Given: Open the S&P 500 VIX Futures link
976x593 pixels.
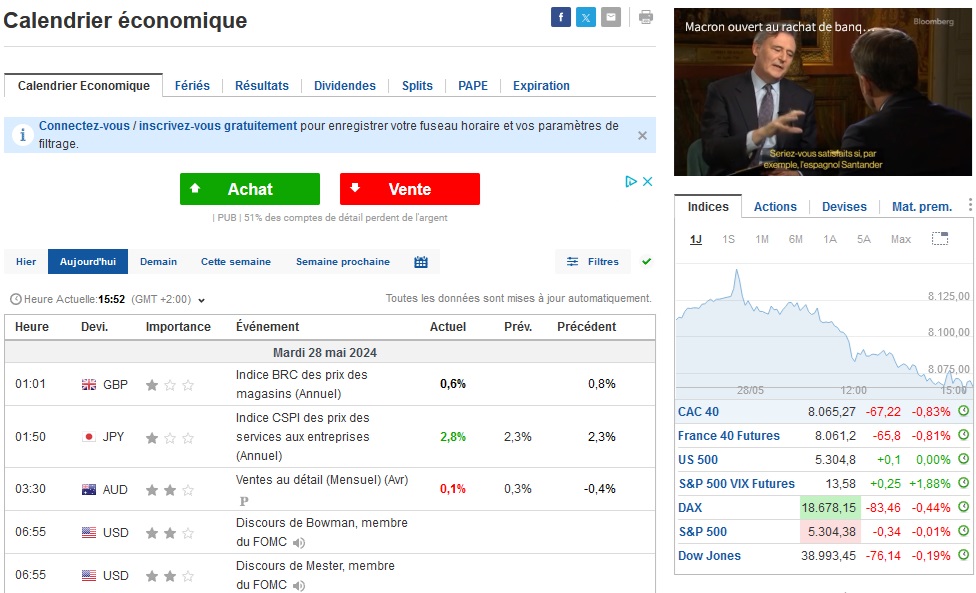Looking at the screenshot, I should point(736,483).
